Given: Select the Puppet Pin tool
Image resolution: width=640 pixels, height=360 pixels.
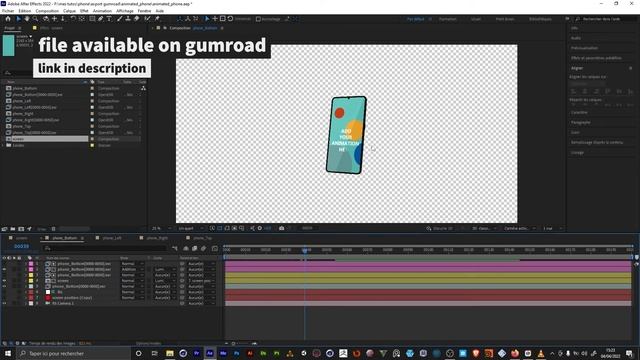Looking at the screenshot, I should (x=157, y=19).
